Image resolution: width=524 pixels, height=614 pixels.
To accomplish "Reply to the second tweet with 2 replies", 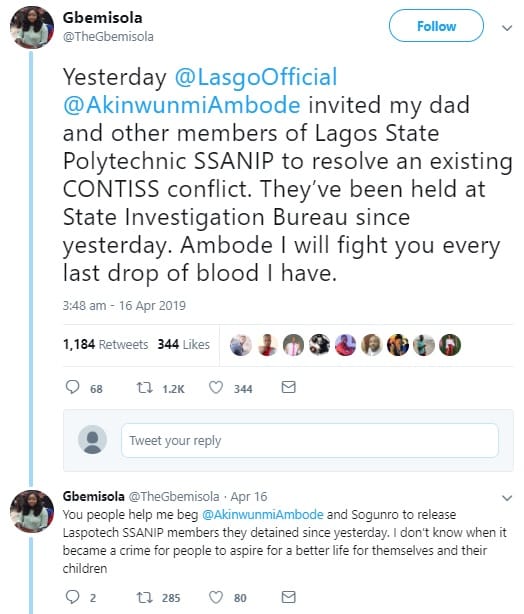I will click(72, 597).
